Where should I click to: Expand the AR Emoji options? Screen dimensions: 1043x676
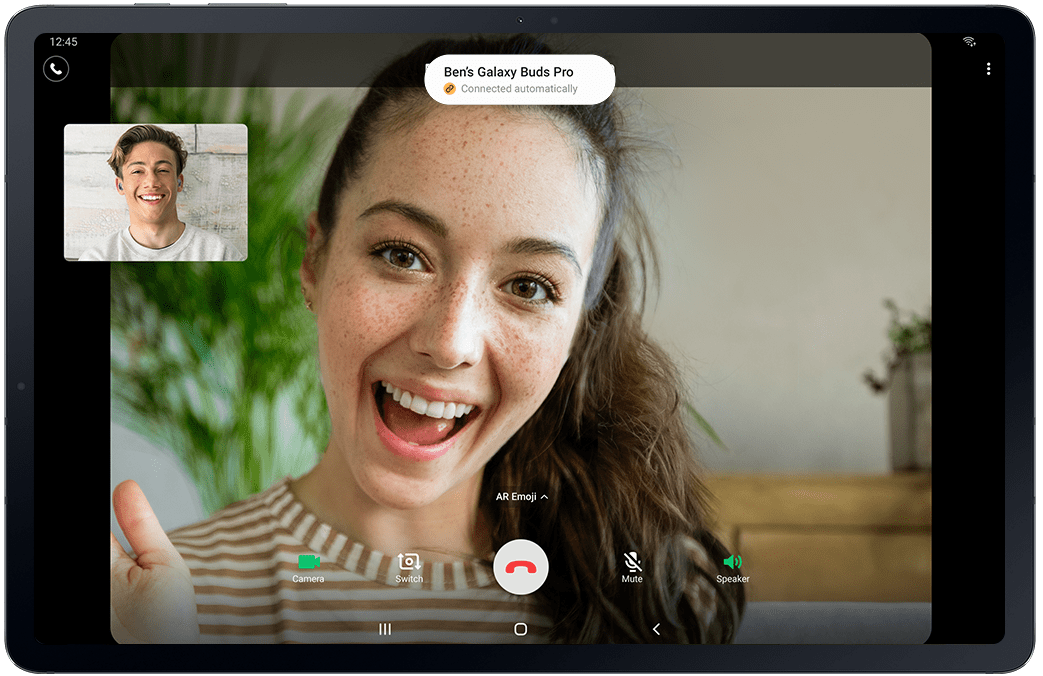522,496
